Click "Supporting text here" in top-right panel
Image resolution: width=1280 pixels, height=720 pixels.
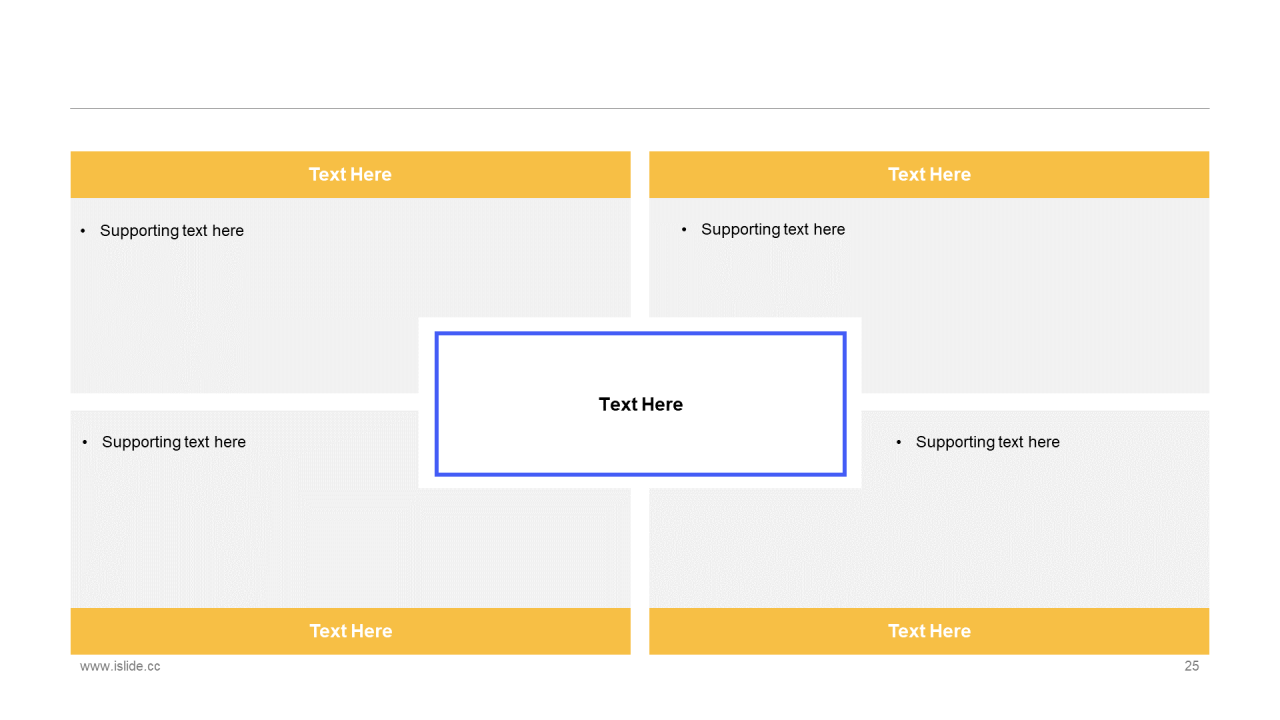point(773,230)
